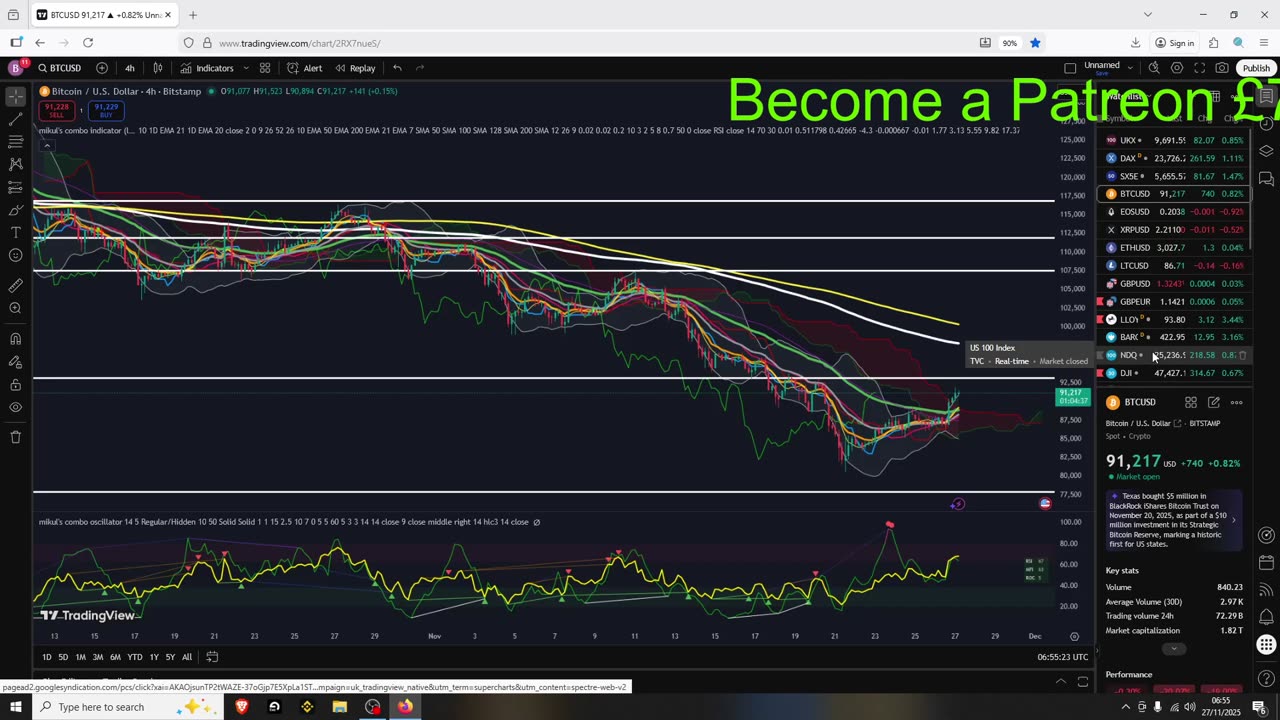This screenshot has height=720, width=1280.
Task: Select the zoom in tool
Action: (x=15, y=308)
